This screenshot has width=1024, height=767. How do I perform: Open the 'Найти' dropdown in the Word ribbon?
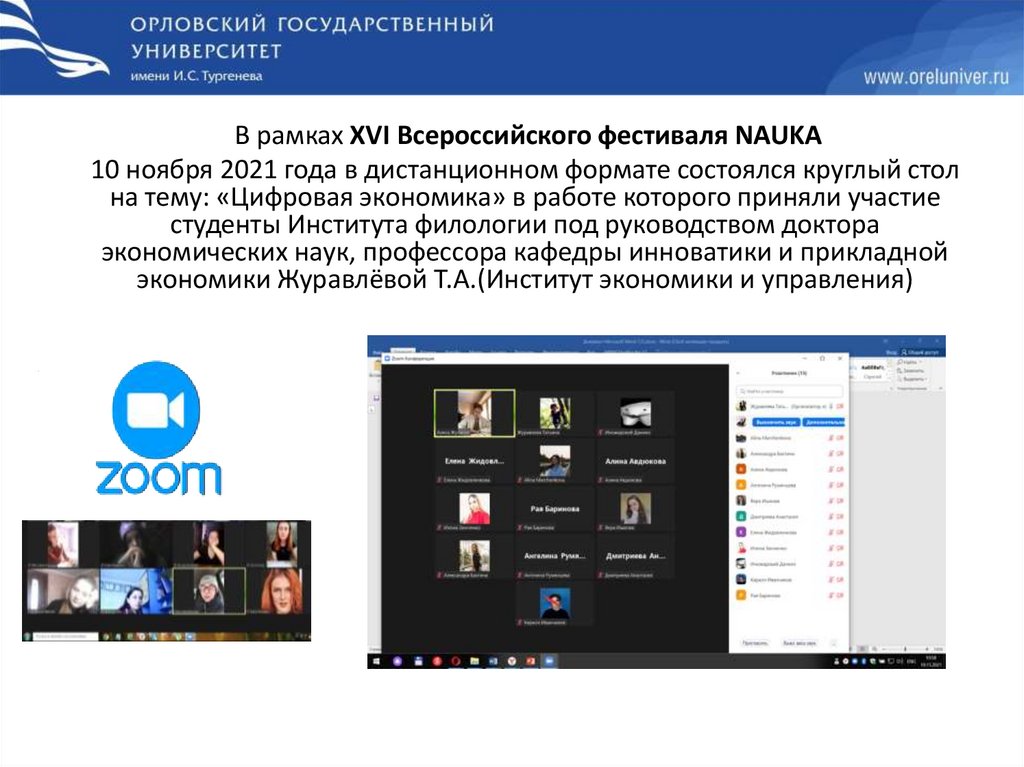(910, 362)
